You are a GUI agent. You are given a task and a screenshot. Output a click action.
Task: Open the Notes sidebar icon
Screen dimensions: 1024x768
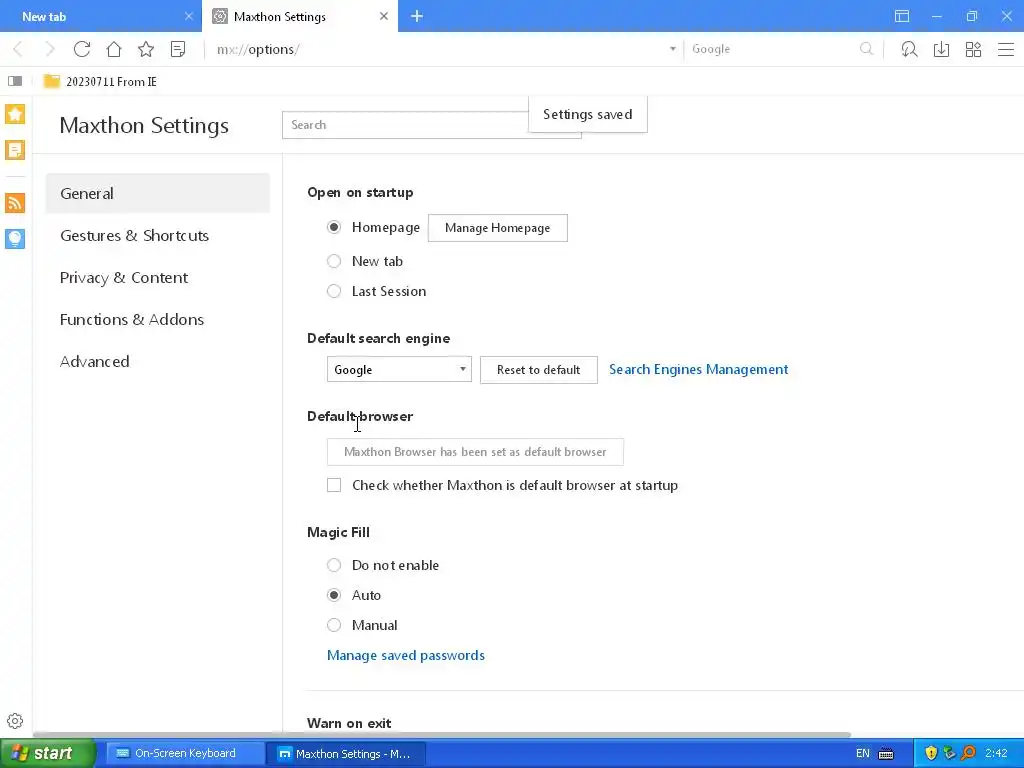(15, 150)
